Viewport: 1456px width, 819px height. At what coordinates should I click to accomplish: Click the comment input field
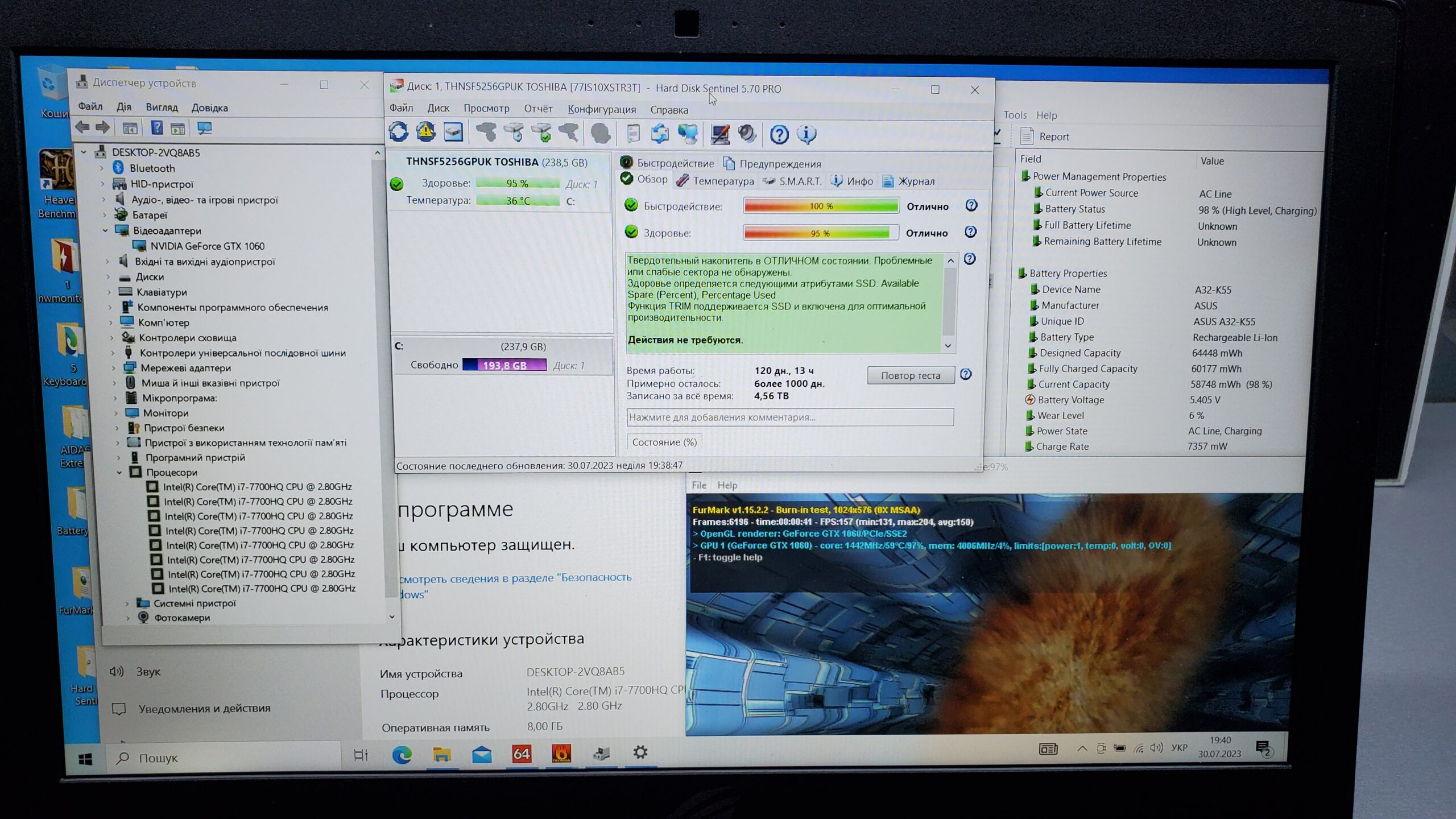tap(789, 417)
